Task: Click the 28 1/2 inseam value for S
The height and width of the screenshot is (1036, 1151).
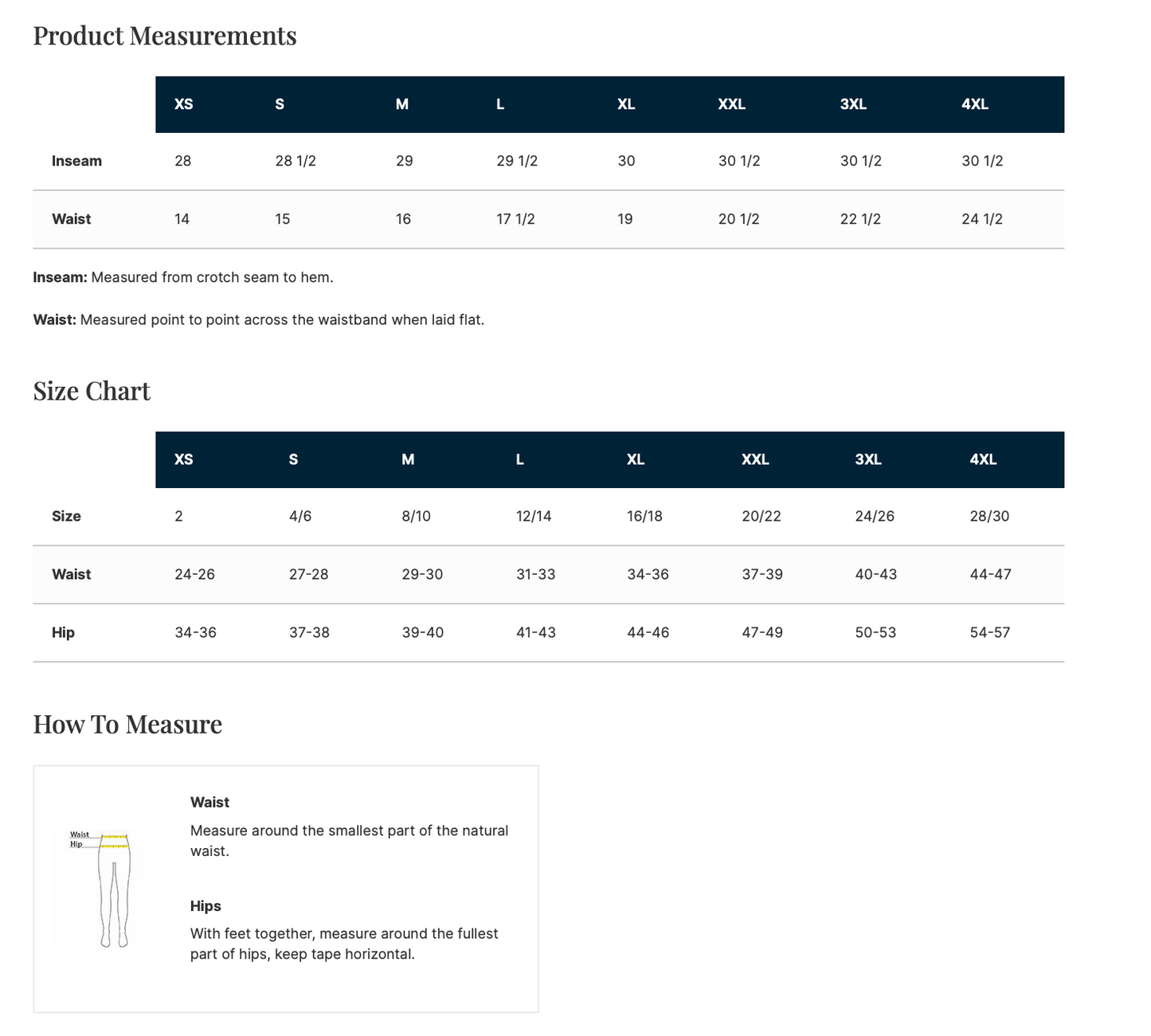Action: [x=296, y=161]
